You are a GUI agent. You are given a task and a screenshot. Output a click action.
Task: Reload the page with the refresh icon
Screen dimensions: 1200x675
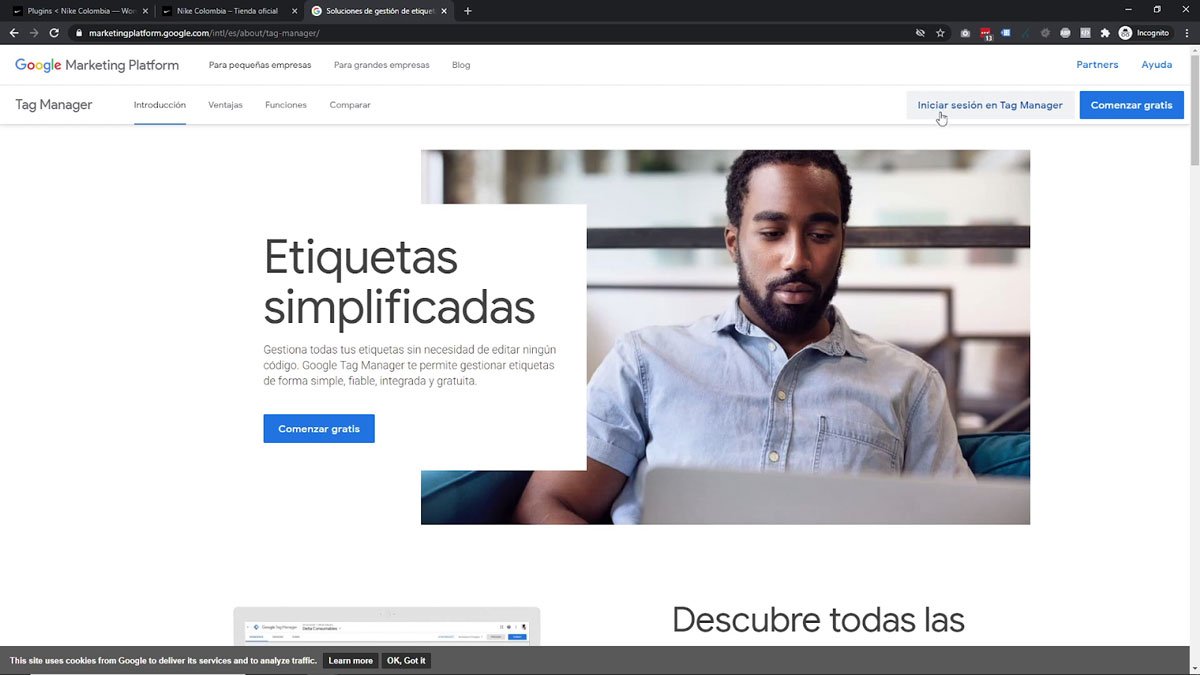pyautogui.click(x=54, y=33)
